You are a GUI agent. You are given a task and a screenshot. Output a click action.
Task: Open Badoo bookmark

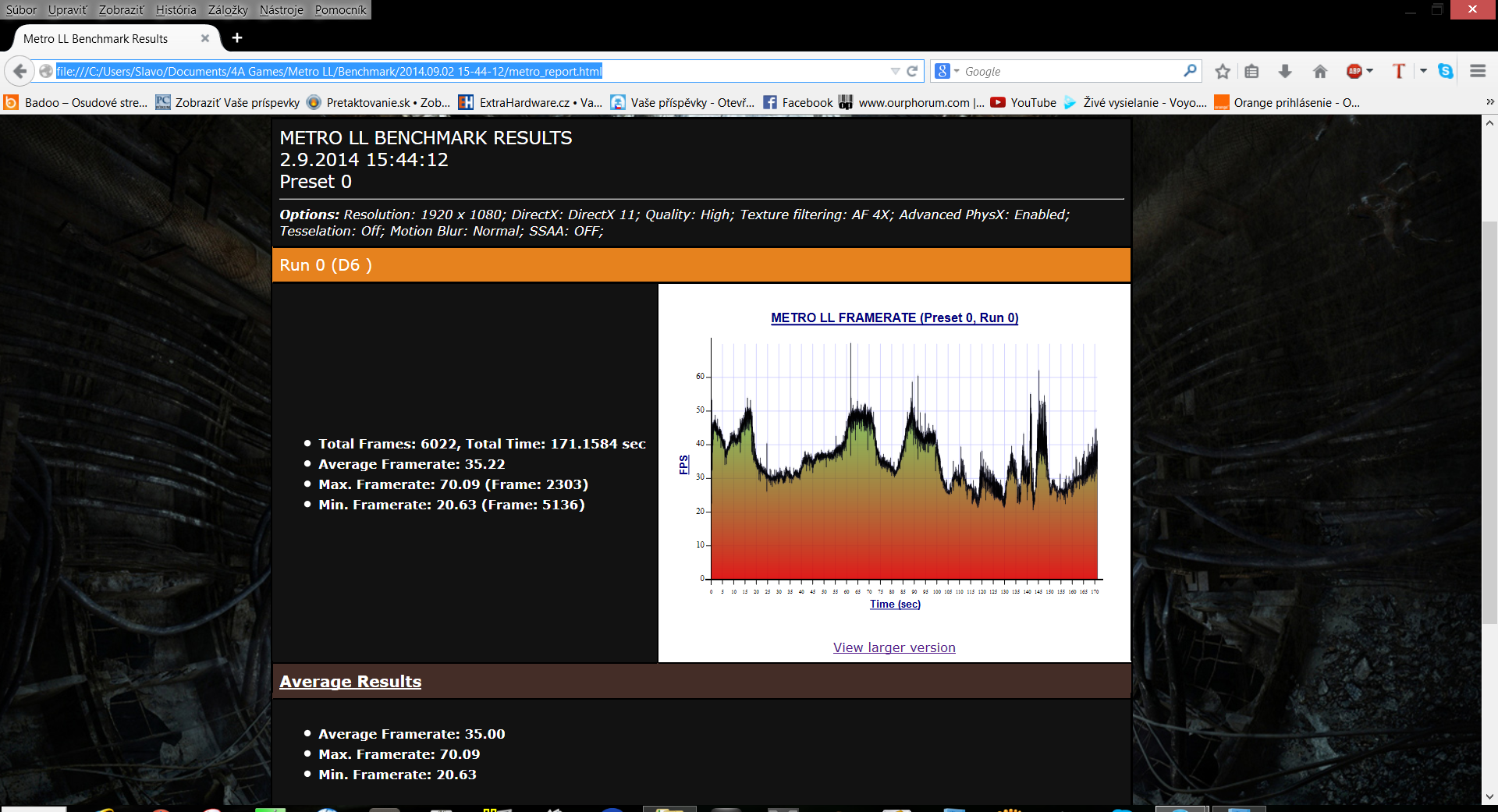pyautogui.click(x=76, y=102)
